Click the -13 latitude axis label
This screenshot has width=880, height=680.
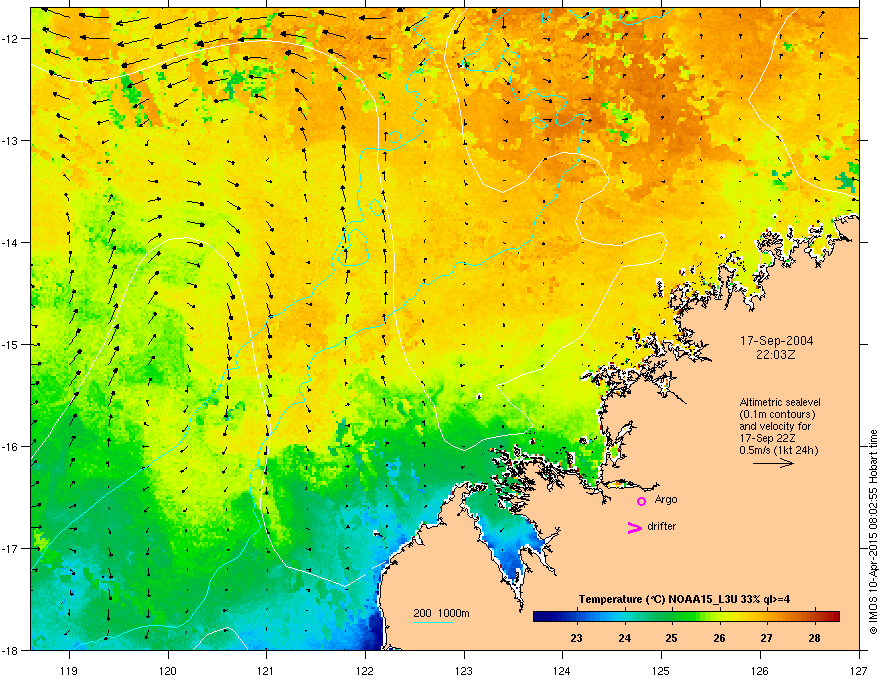pyautogui.click(x=11, y=140)
